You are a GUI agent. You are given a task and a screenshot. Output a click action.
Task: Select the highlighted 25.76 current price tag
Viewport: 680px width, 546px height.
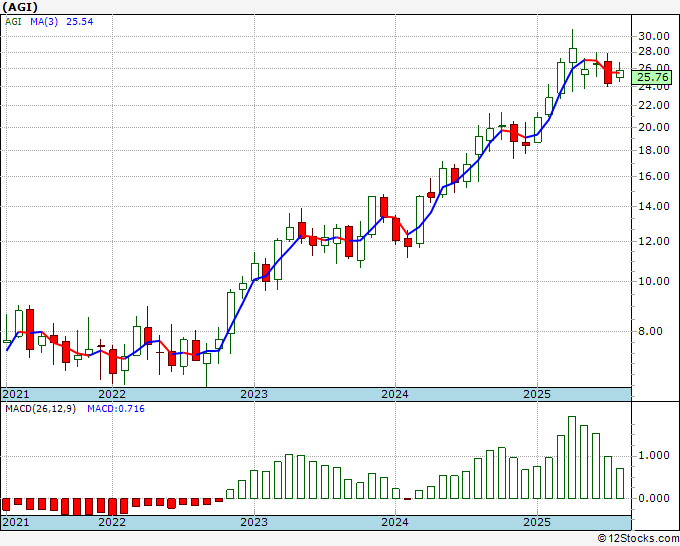pyautogui.click(x=652, y=77)
